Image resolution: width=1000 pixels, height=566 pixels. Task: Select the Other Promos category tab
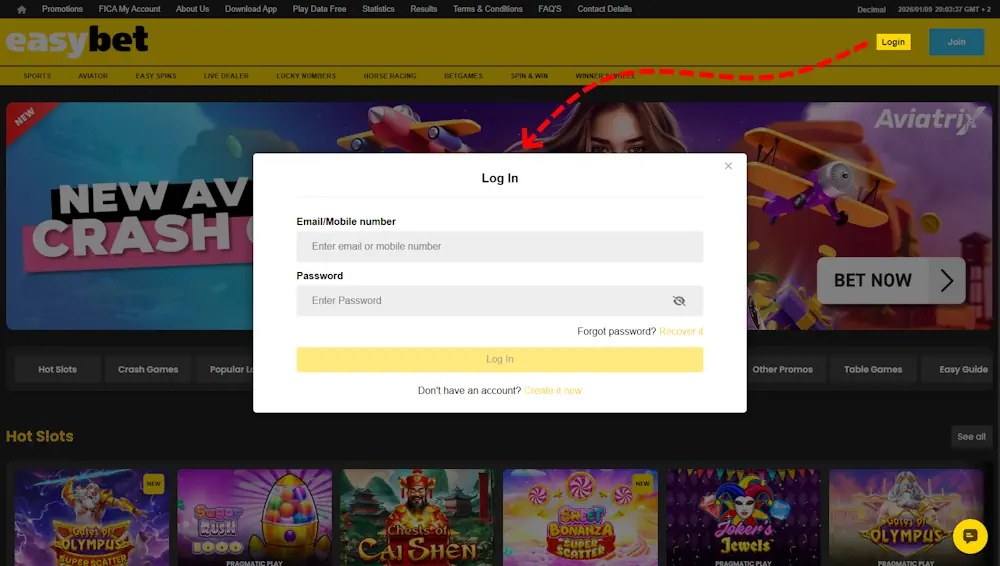pos(783,369)
